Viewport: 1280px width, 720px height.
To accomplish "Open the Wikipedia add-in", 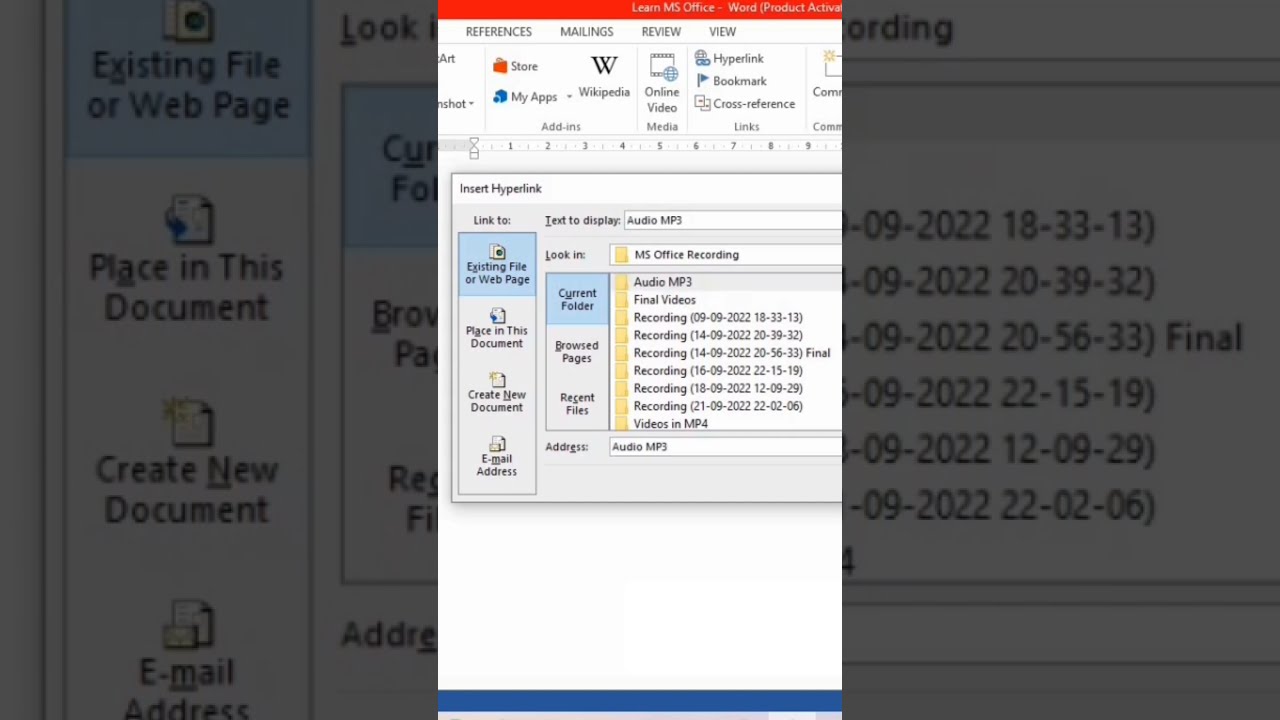I will point(604,77).
